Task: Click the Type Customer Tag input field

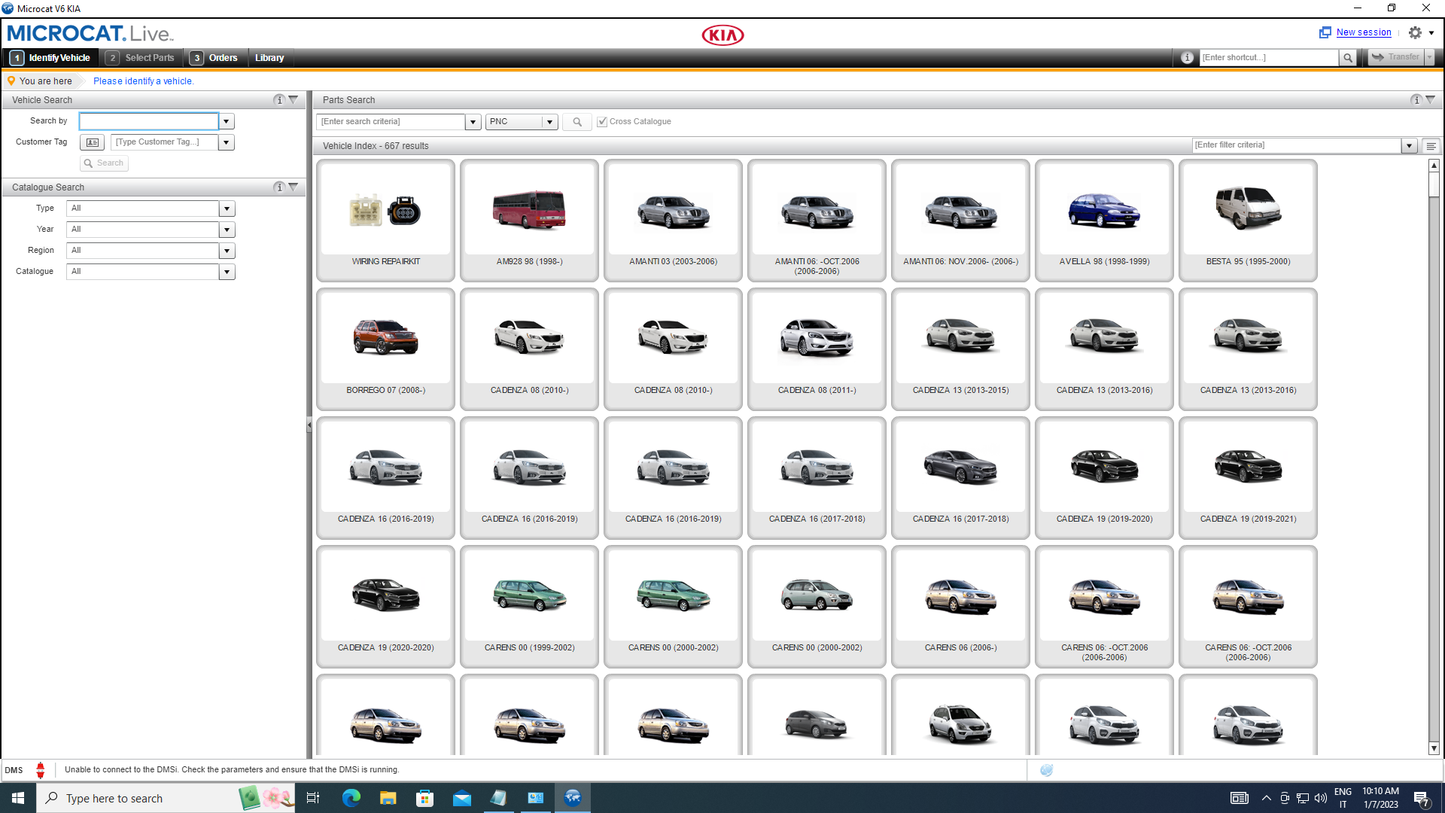Action: pos(164,142)
